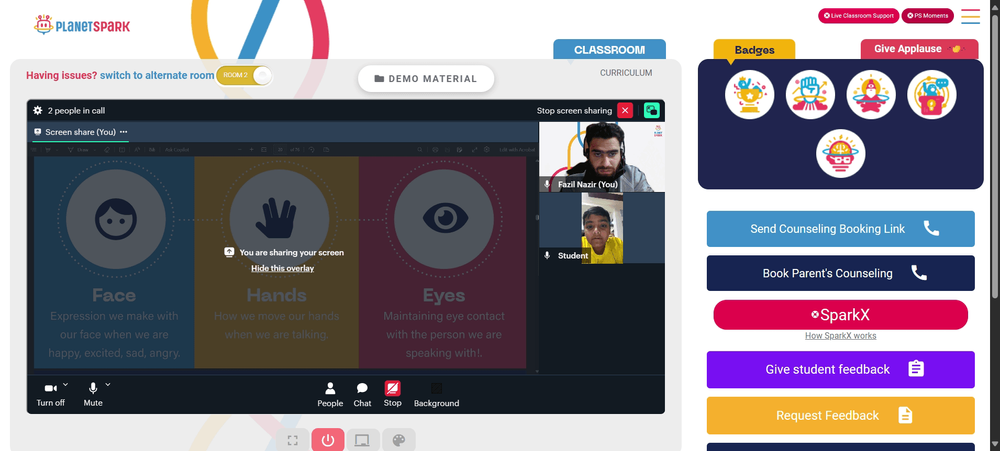Enter fullscreen mode icon below call
Image resolution: width=1000 pixels, height=451 pixels.
(293, 440)
